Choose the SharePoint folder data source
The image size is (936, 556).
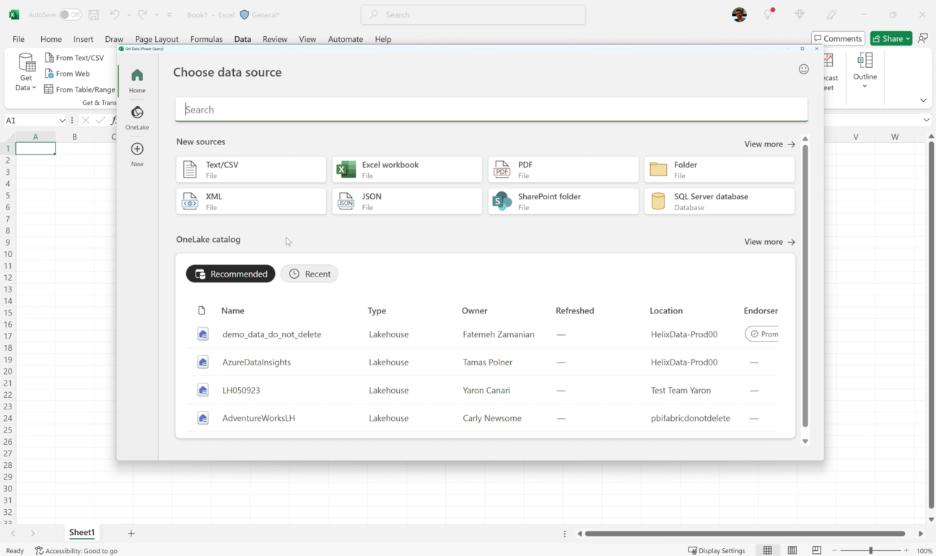click(x=563, y=201)
